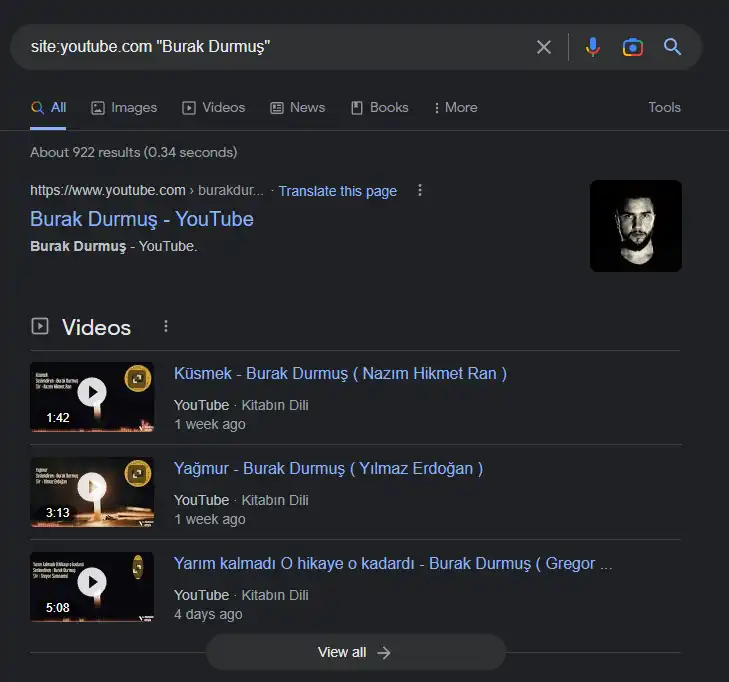Submit search with the magnifier icon
Image resolution: width=729 pixels, height=682 pixels.
click(672, 46)
